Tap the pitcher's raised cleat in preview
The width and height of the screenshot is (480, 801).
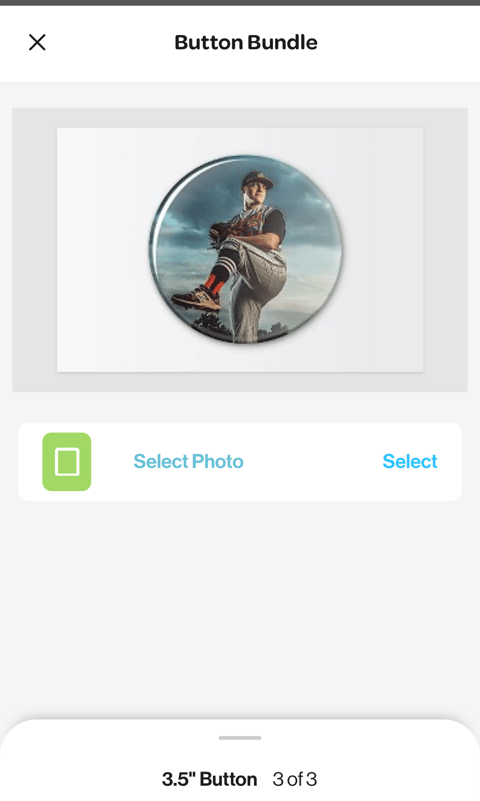pyautogui.click(x=196, y=298)
